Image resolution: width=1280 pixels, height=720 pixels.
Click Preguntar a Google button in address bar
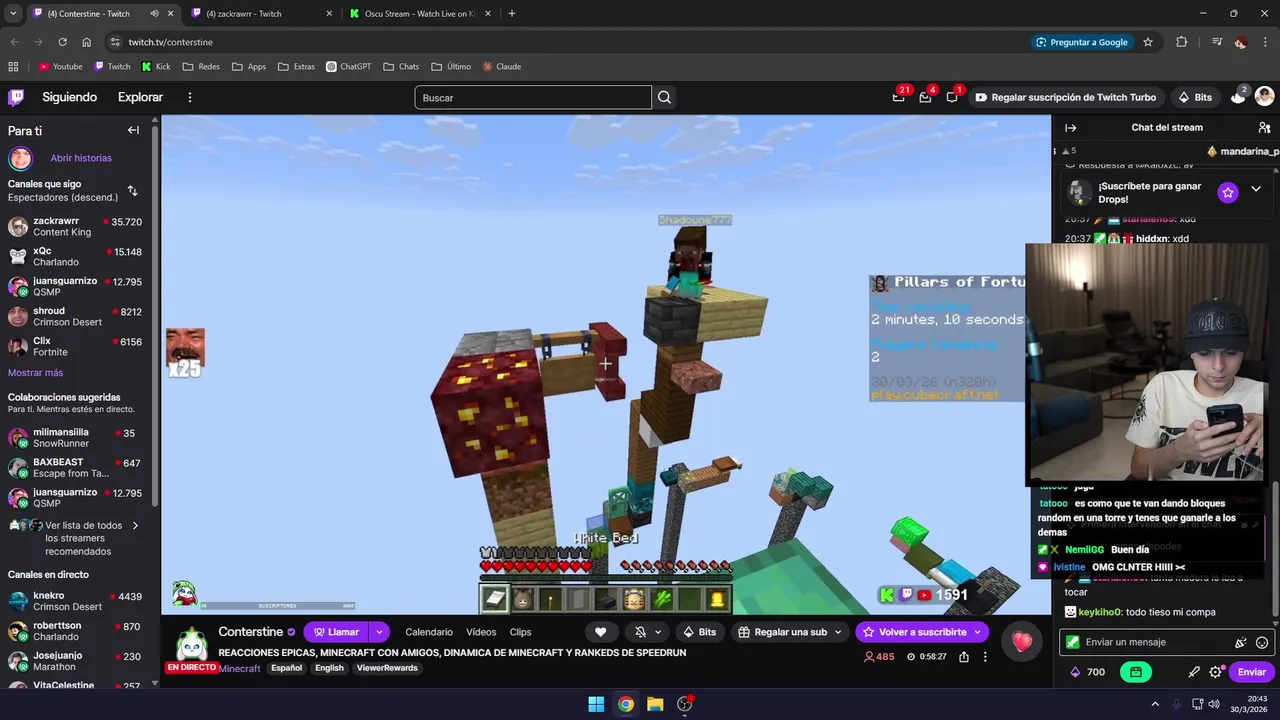pos(1082,42)
